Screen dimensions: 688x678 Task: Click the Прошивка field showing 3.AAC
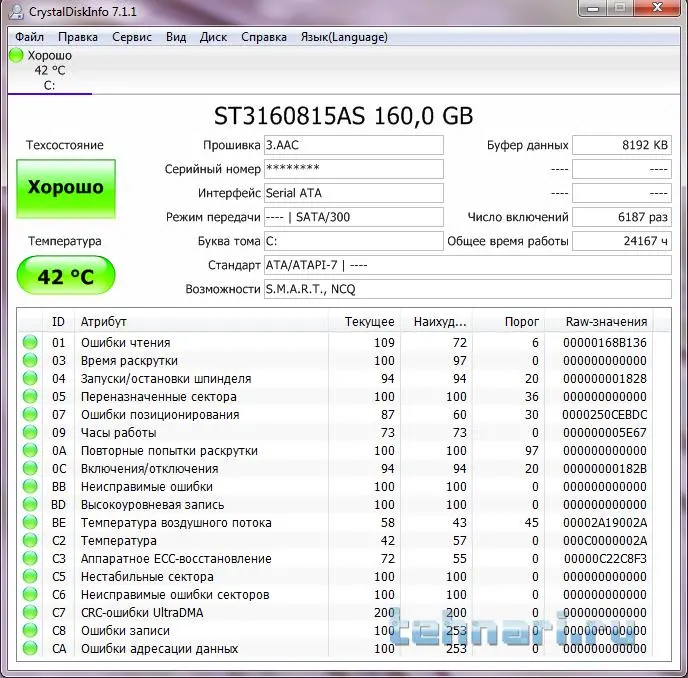tap(353, 145)
